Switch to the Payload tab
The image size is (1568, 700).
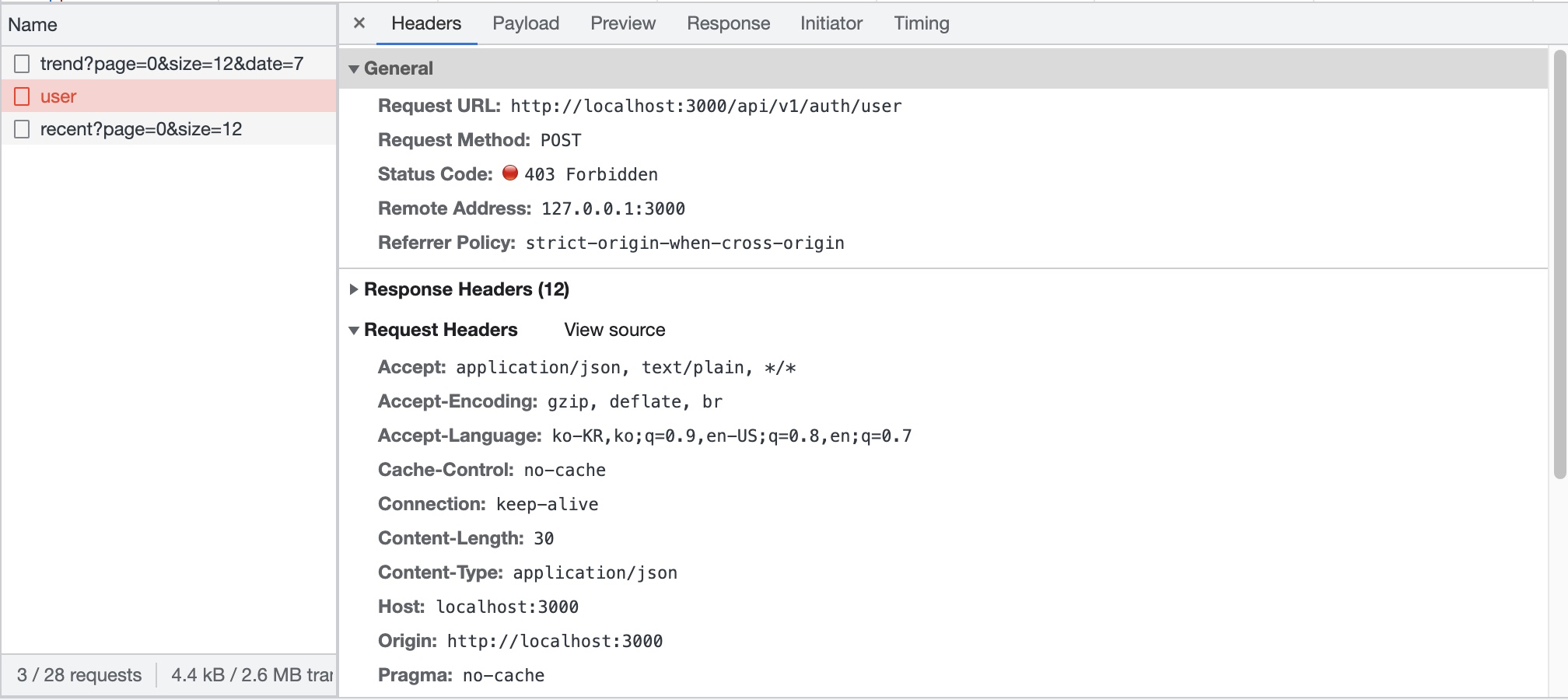(526, 23)
